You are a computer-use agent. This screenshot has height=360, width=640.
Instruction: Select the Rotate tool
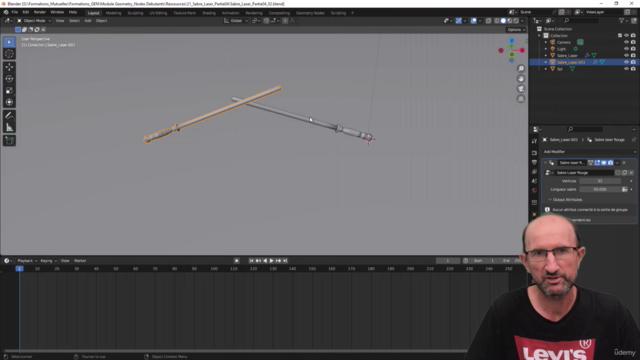point(9,79)
